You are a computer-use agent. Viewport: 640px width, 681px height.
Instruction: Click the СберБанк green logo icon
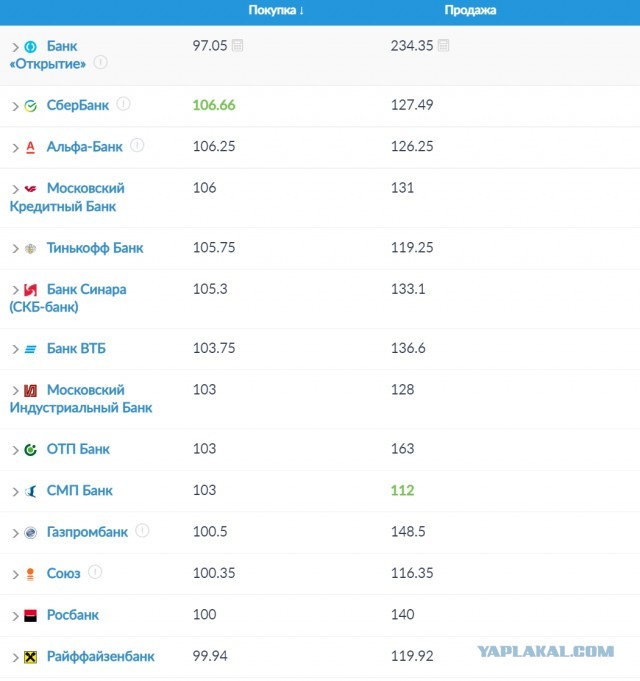click(30, 106)
